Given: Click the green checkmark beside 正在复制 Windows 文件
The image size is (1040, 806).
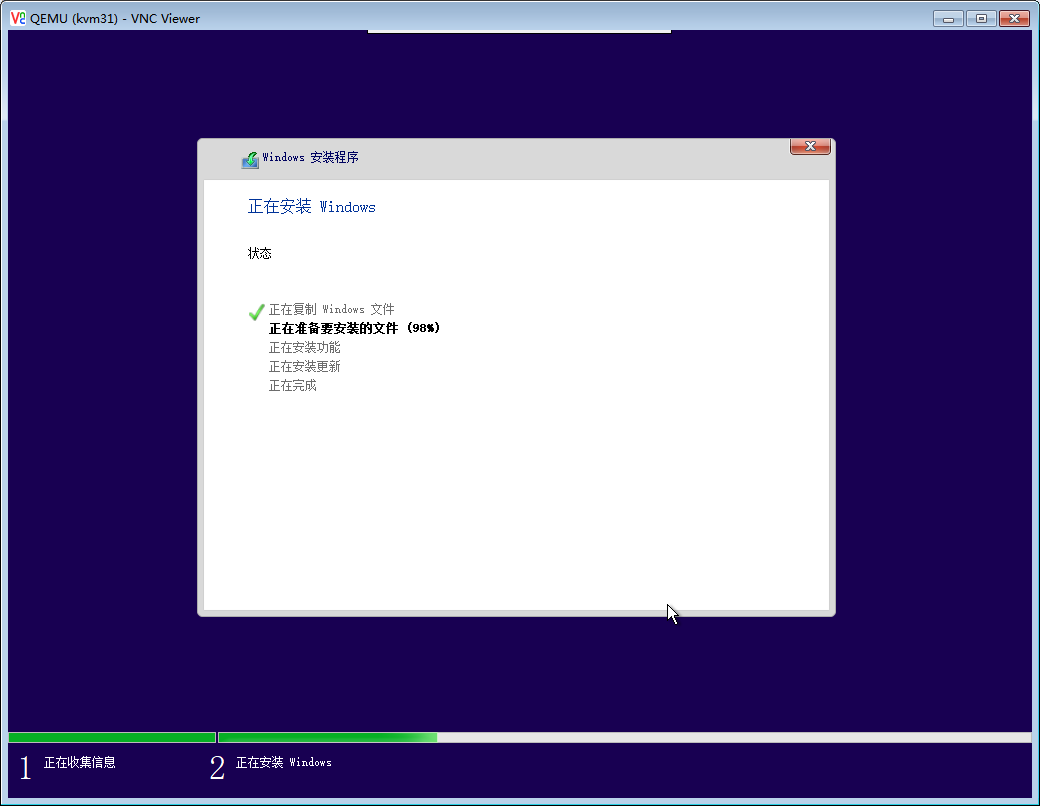Looking at the screenshot, I should click(257, 312).
